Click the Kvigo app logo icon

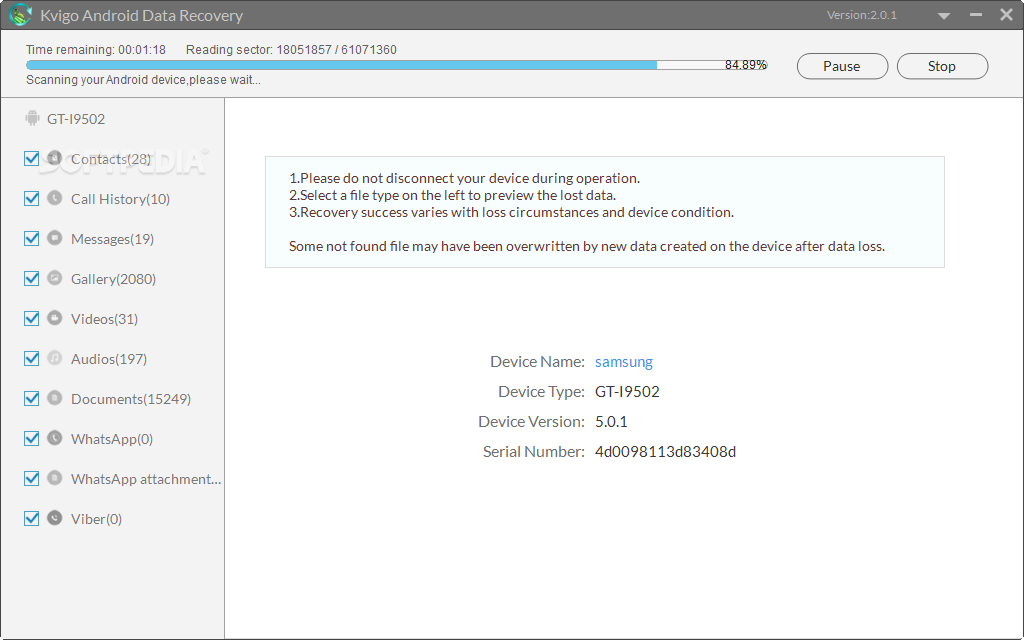point(20,14)
